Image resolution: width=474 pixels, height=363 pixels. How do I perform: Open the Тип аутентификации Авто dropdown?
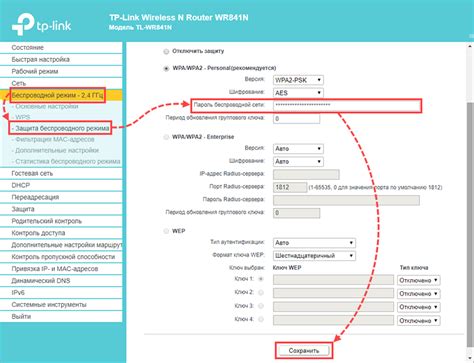pyautogui.click(x=314, y=243)
